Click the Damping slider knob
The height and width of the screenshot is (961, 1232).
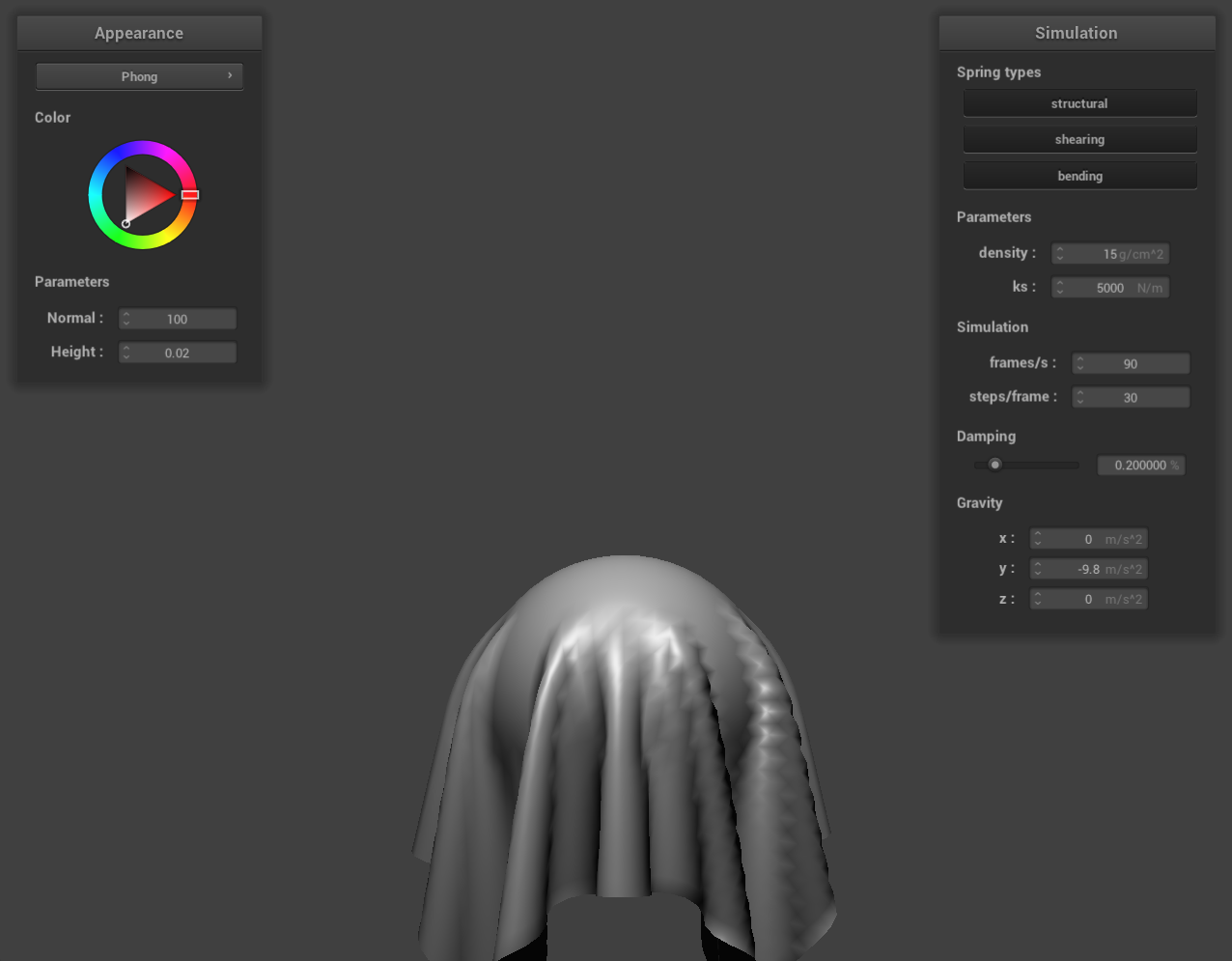point(994,465)
